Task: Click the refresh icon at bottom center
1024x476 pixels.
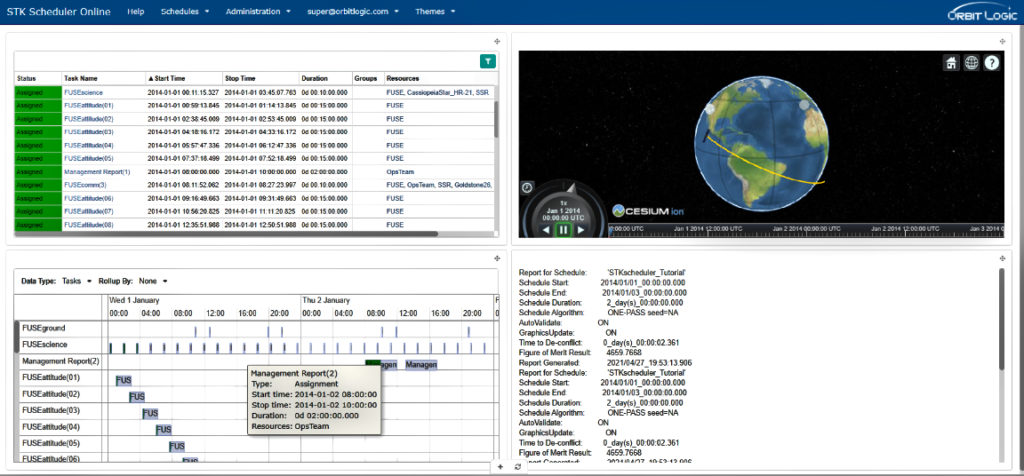Action: point(517,467)
